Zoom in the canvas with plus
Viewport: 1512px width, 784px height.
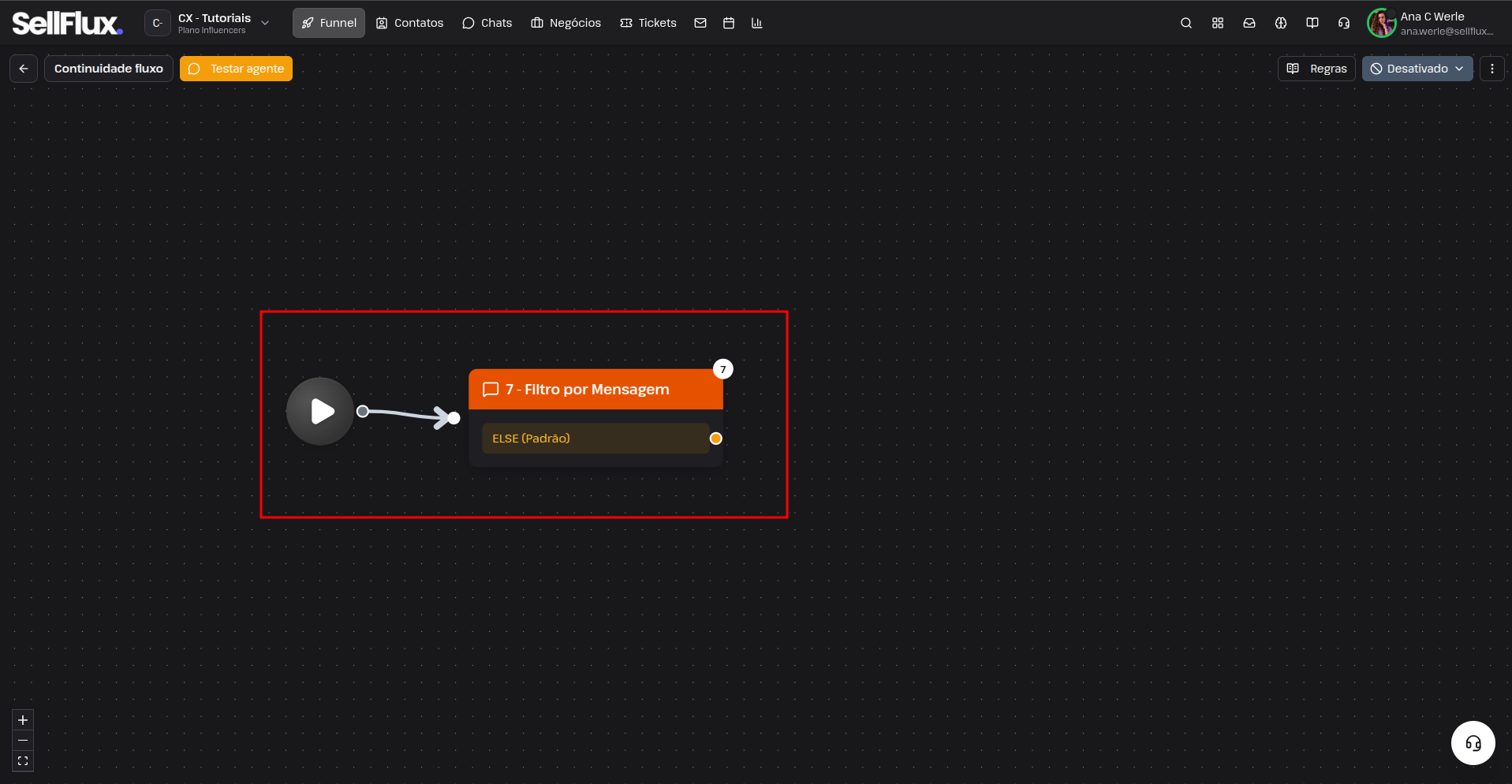(x=23, y=720)
